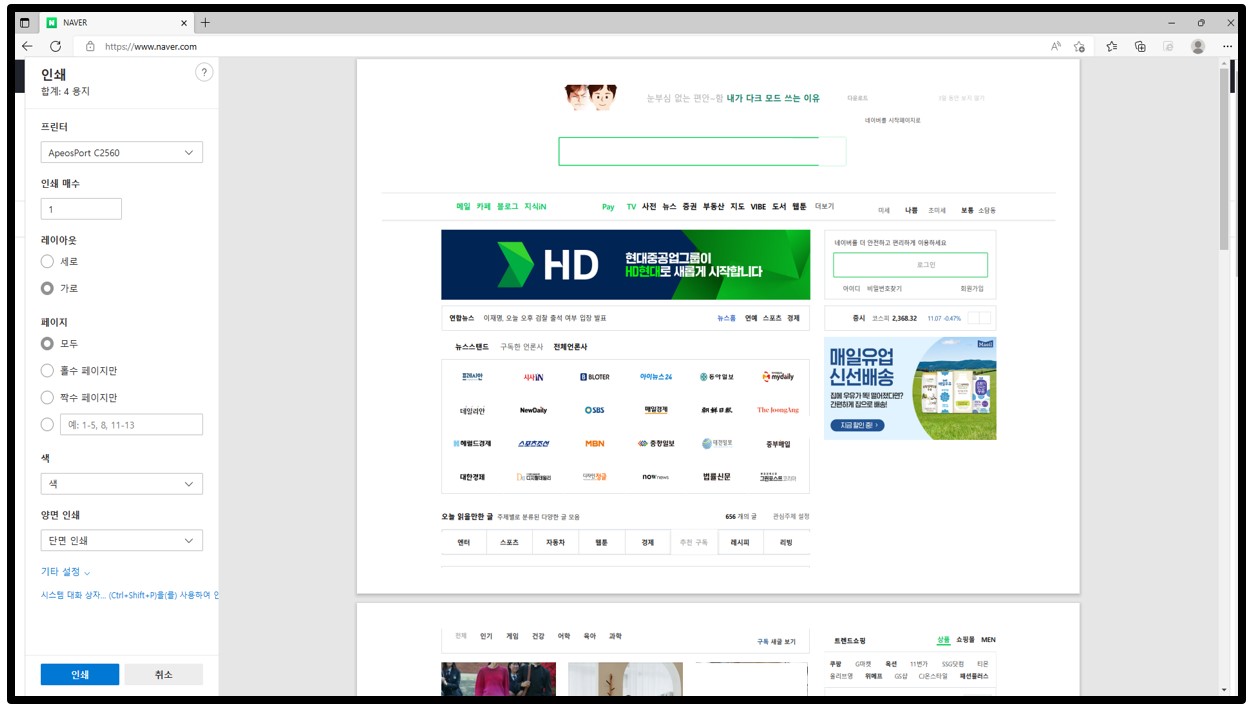Image resolution: width=1248 pixels, height=708 pixels.
Task: Start Read aloud from address bar
Action: pyautogui.click(x=1056, y=46)
